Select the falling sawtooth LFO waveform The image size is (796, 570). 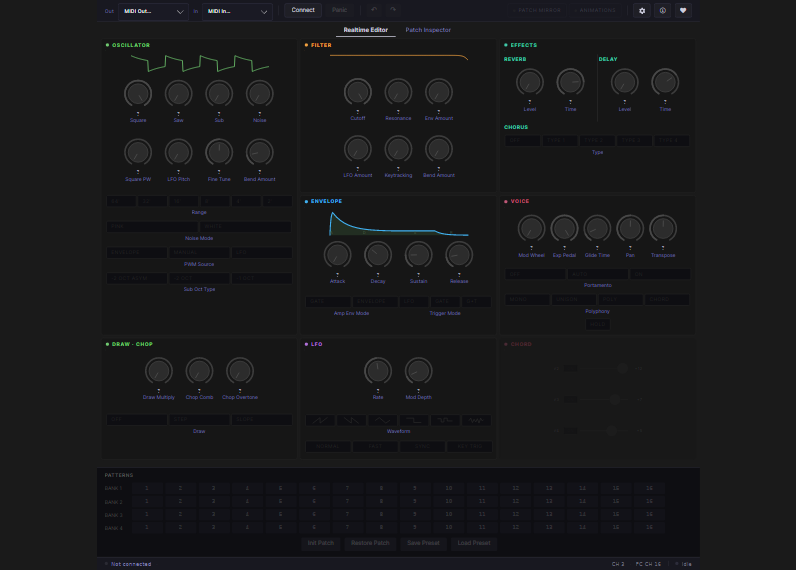351,420
